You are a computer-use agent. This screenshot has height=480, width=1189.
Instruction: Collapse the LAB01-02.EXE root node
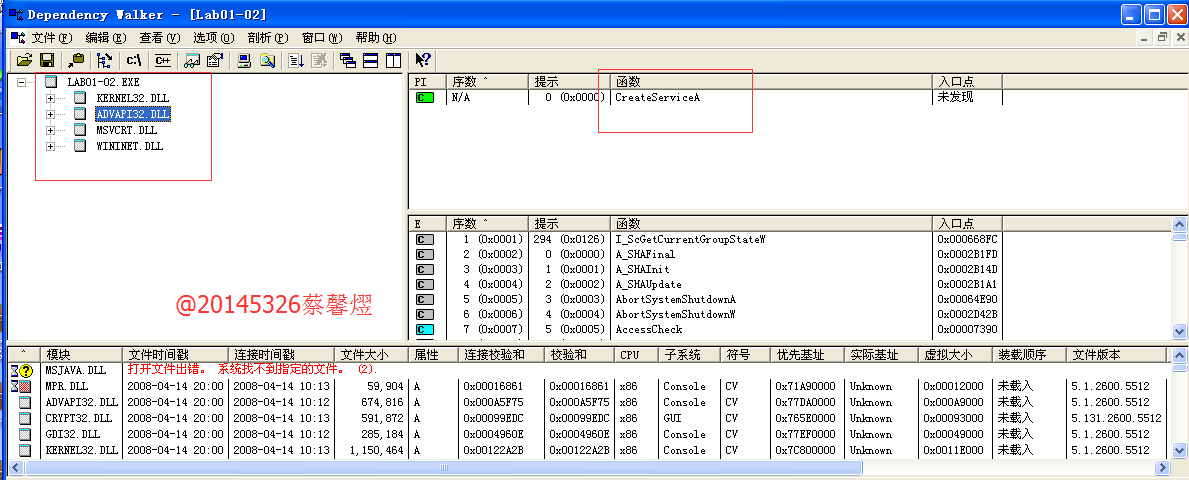tap(22, 82)
